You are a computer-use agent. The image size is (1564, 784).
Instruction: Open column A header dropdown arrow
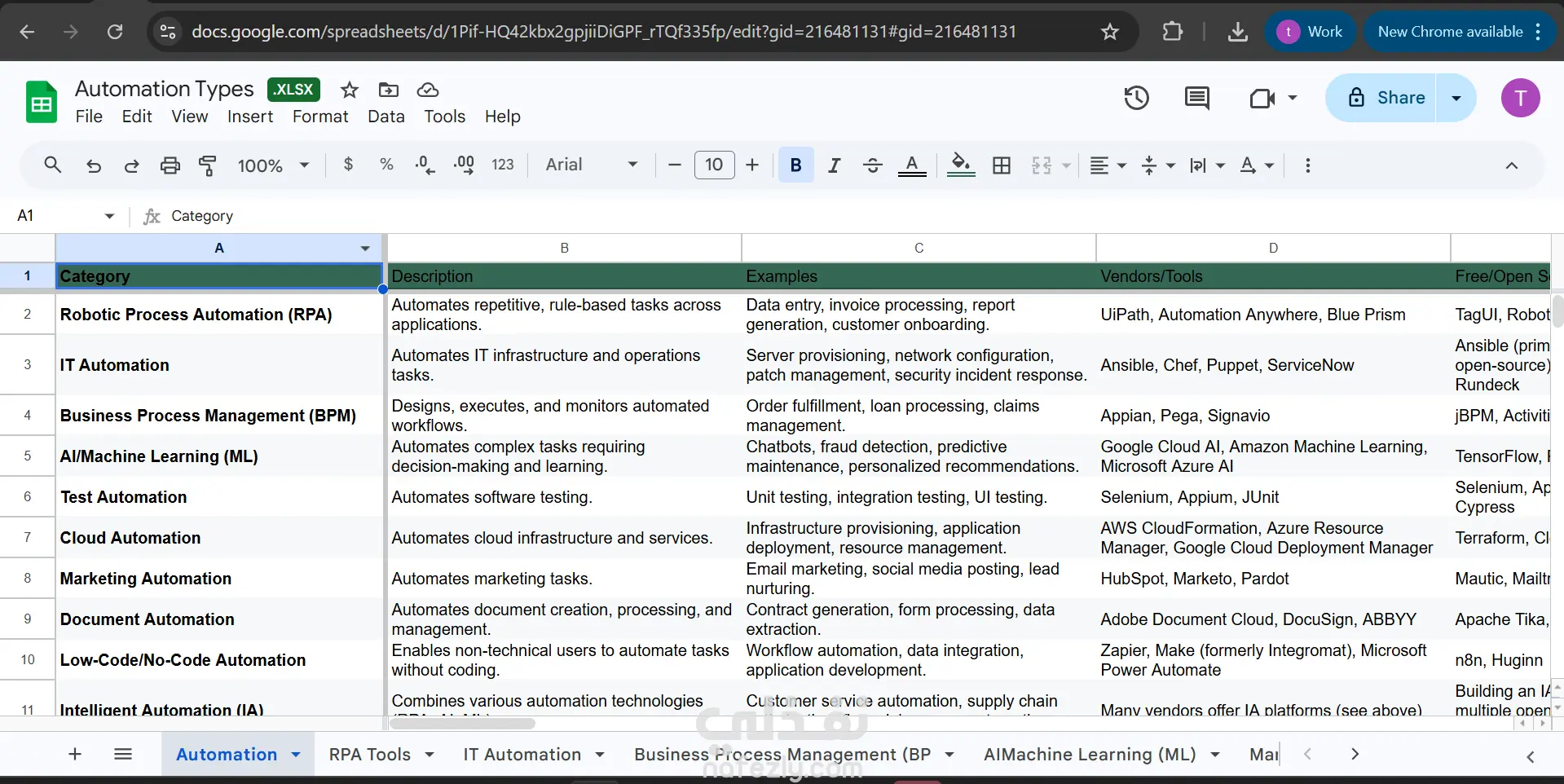pyautogui.click(x=365, y=249)
